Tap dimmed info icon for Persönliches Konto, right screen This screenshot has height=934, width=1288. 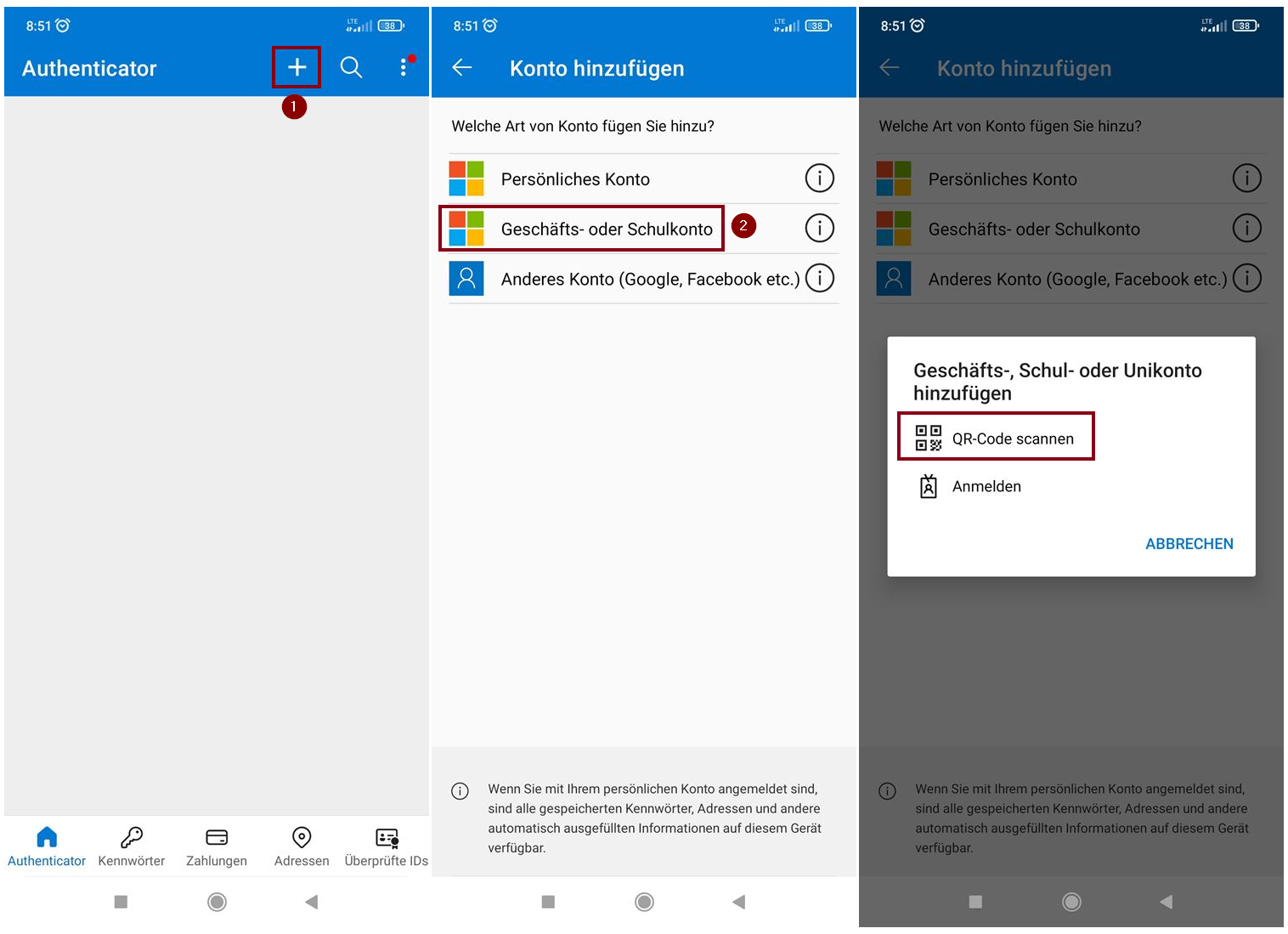1247,178
